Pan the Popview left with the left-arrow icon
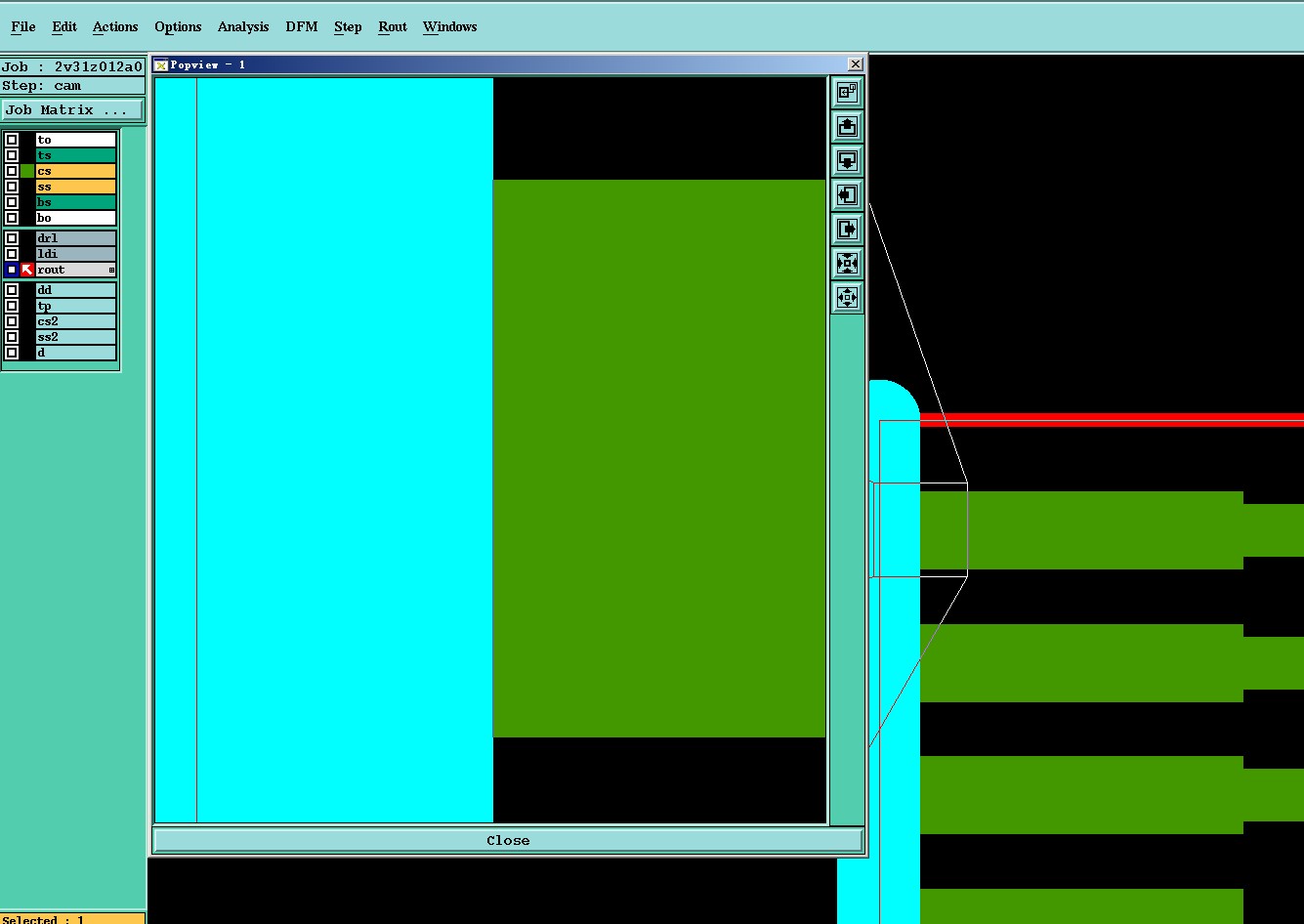 coord(847,195)
